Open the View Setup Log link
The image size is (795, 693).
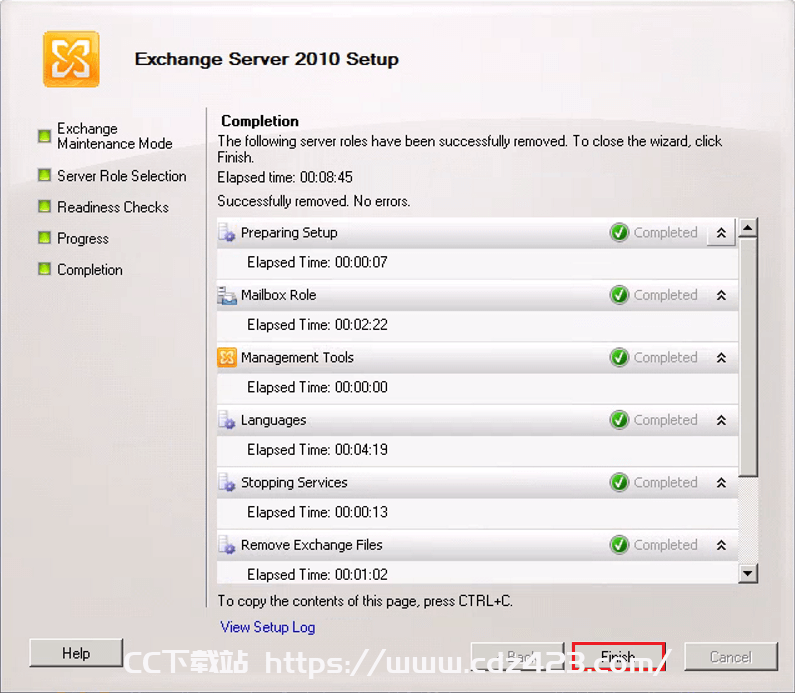(x=268, y=628)
